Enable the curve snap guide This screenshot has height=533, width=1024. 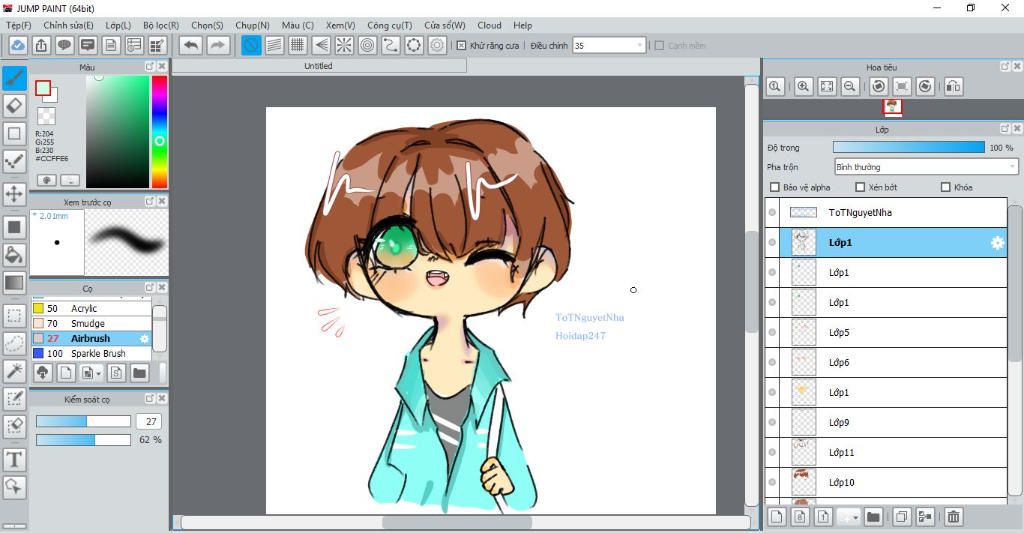(391, 45)
